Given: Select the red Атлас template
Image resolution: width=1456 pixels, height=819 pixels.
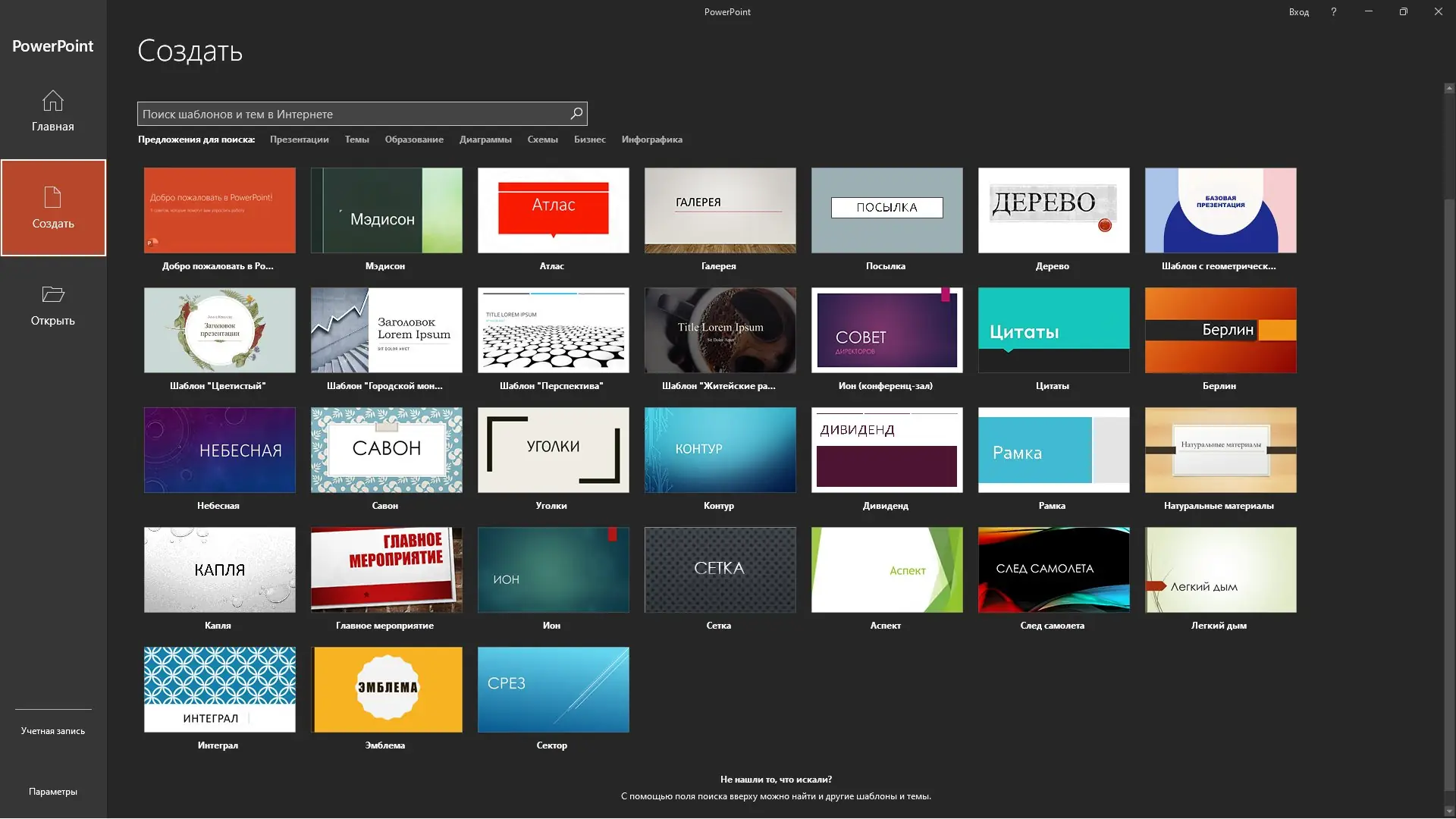Looking at the screenshot, I should click(553, 211).
